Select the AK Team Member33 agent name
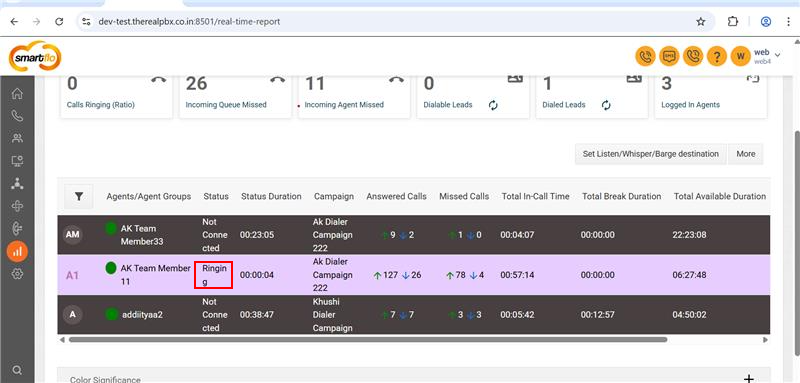Viewport: 800px width, 383px height. point(142,235)
